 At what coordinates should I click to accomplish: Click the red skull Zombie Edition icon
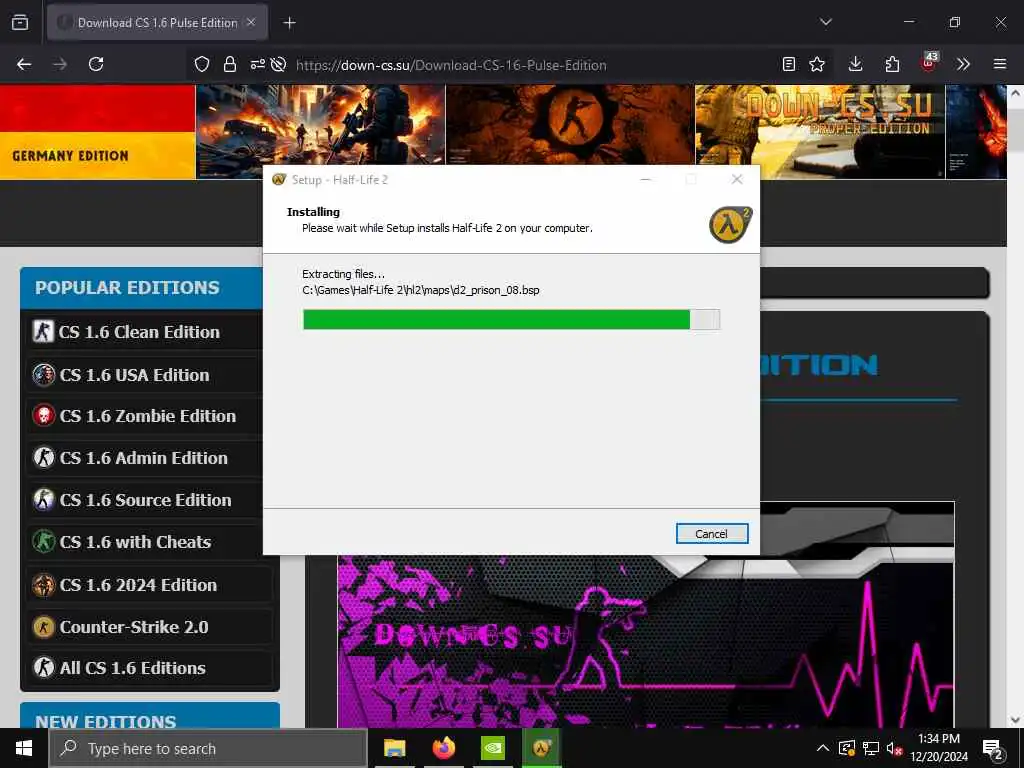point(44,416)
